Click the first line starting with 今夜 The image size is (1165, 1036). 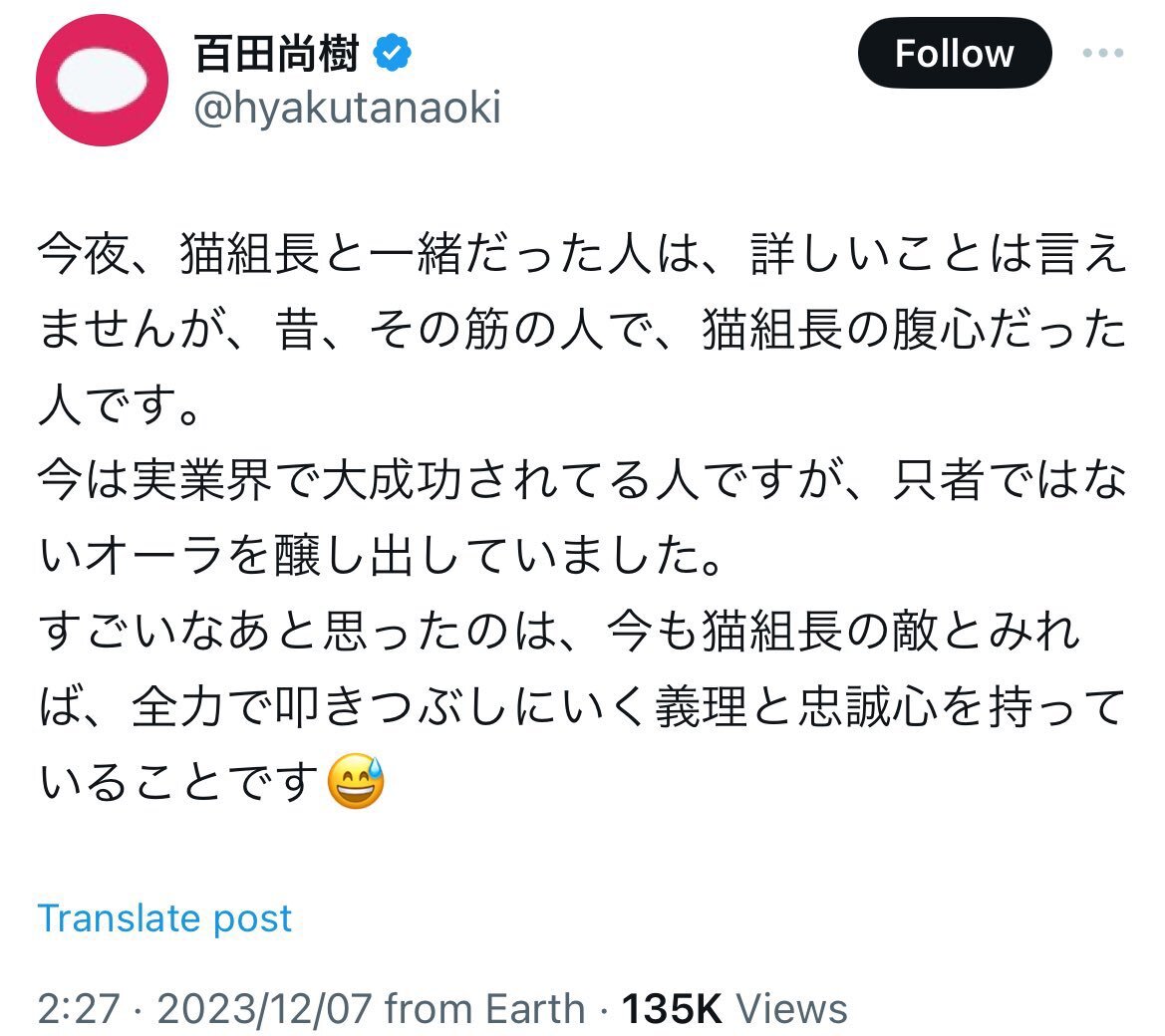click(x=582, y=255)
